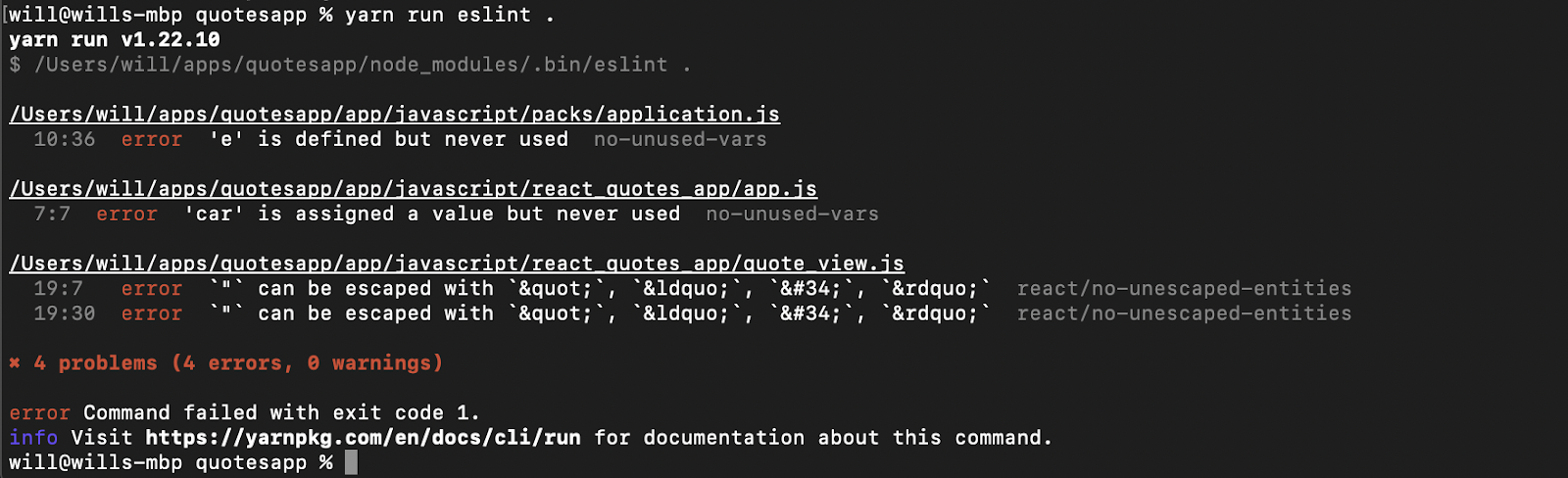Click the second react/no-unescaped-entities rule
This screenshot has width=1568, height=478.
point(1184,313)
